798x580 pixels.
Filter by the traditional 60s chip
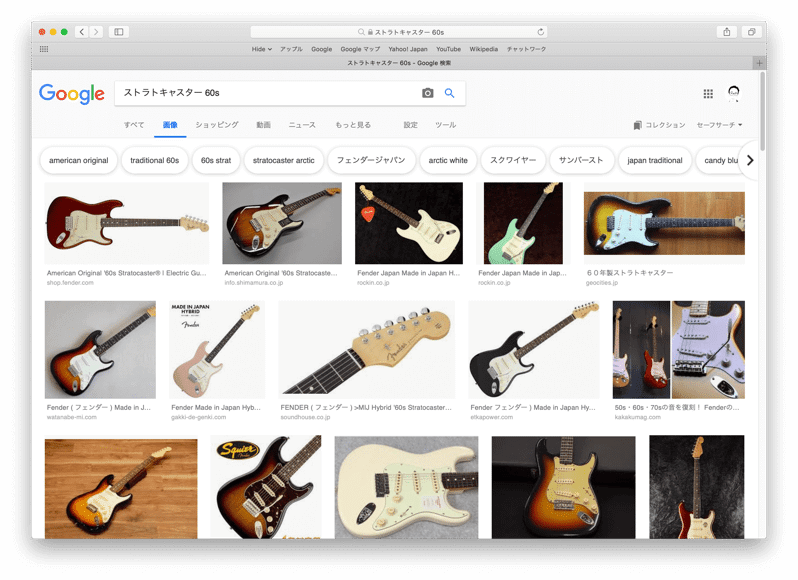tap(155, 160)
